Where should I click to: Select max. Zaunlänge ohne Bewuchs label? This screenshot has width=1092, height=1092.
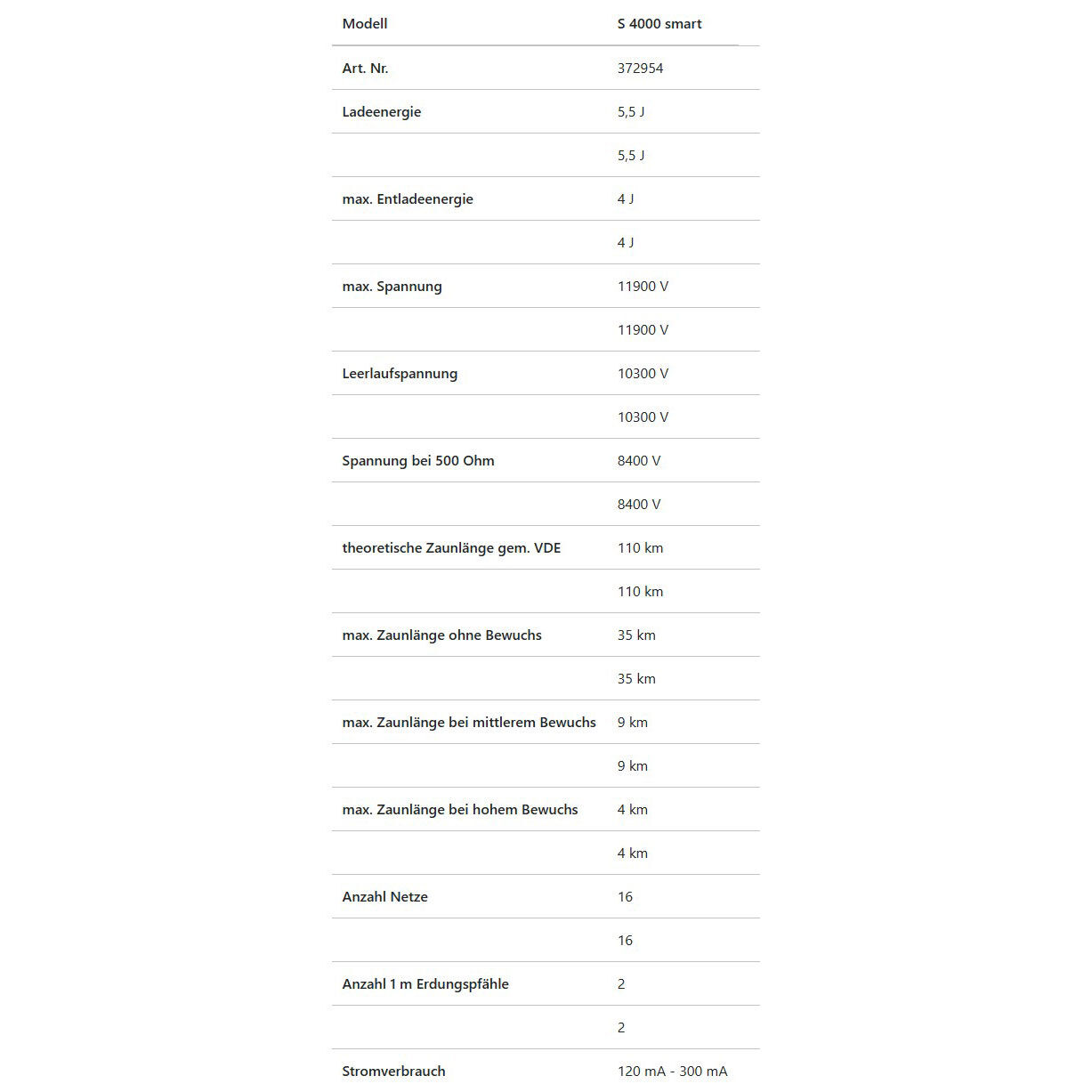[441, 635]
